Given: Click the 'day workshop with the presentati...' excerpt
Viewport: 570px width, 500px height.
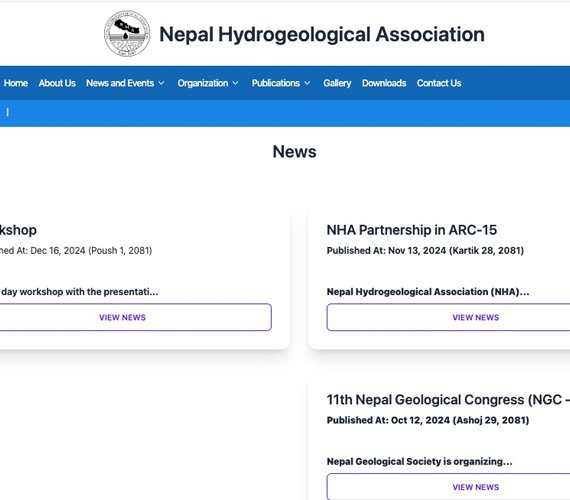Looking at the screenshot, I should click(79, 292).
